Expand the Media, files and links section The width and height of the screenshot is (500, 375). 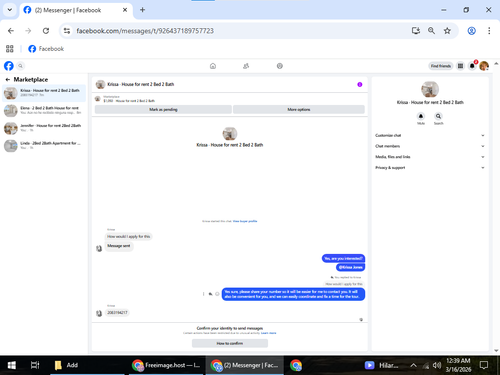429,157
